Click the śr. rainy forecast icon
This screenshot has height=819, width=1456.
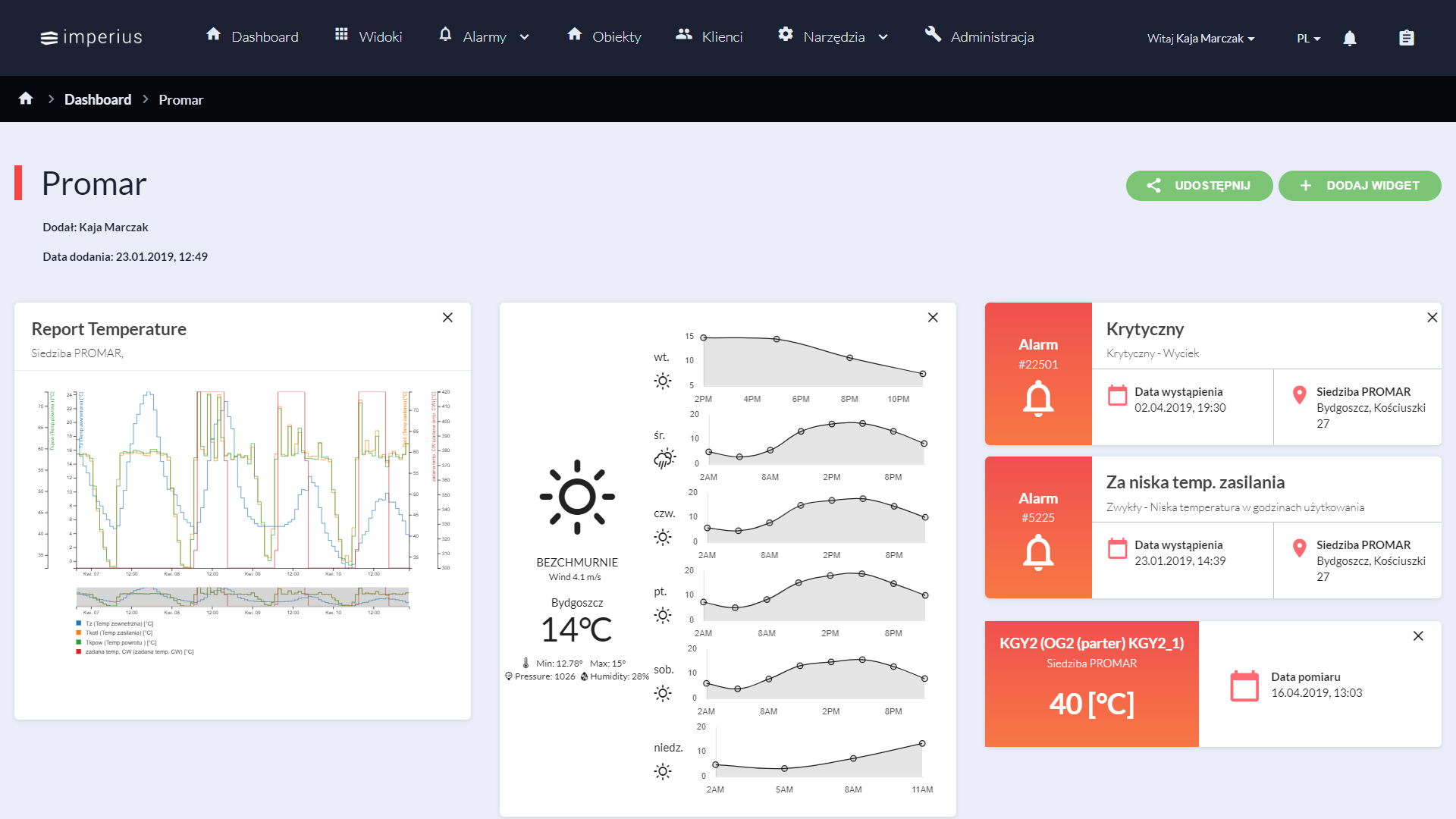click(x=664, y=459)
